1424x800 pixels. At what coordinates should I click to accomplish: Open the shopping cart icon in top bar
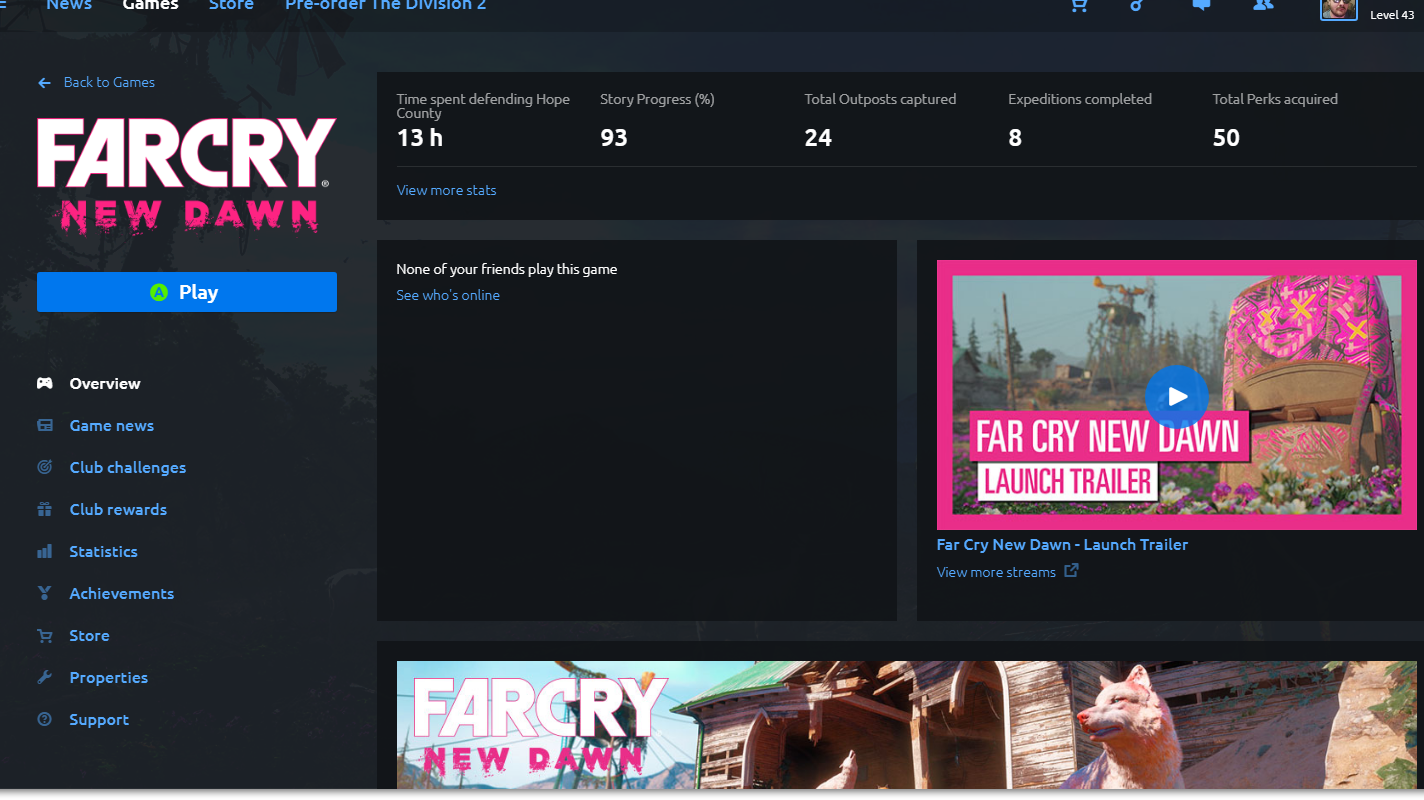pyautogui.click(x=1078, y=5)
